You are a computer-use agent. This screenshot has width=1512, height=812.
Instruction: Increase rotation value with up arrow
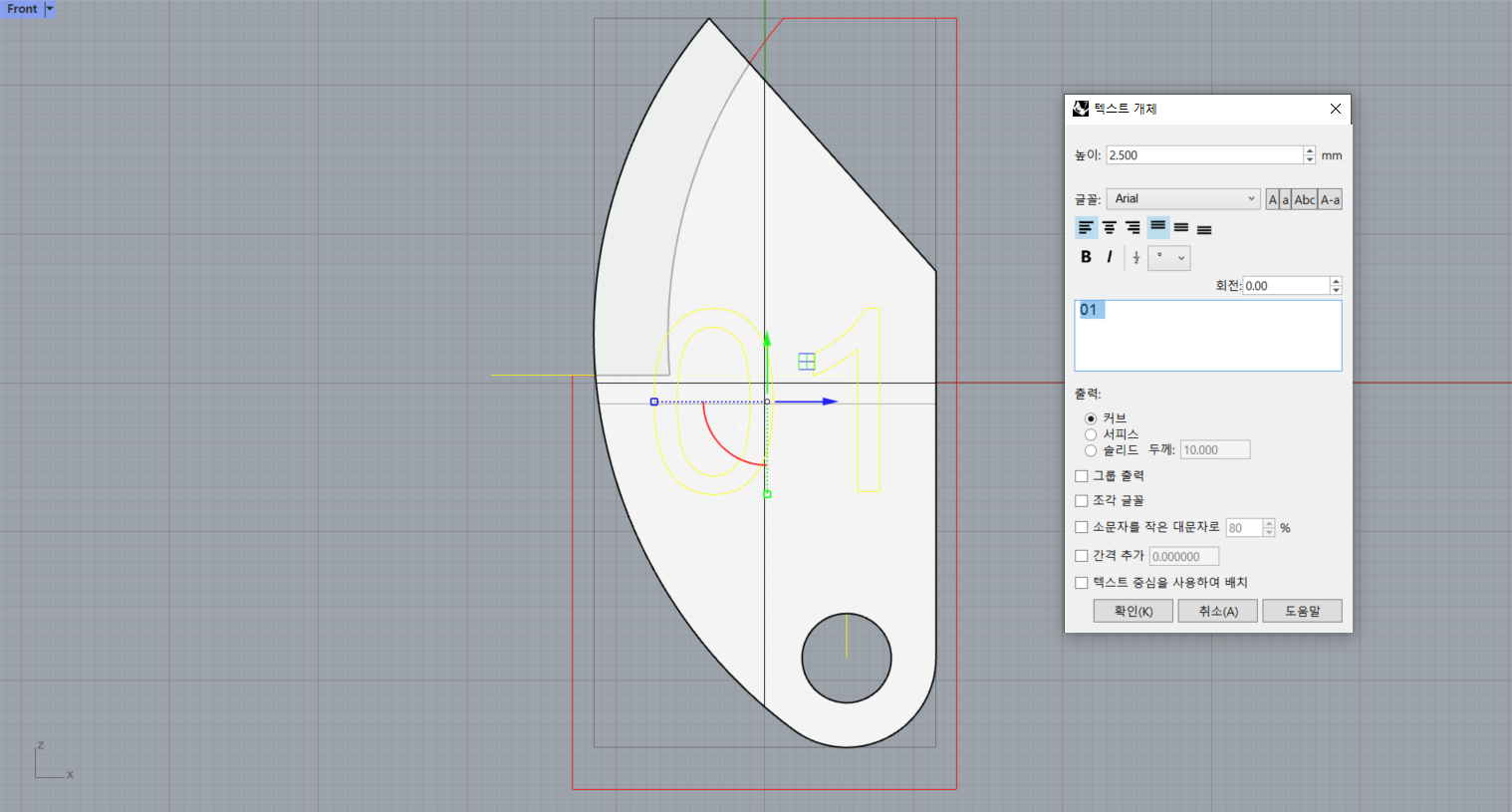(x=1337, y=281)
